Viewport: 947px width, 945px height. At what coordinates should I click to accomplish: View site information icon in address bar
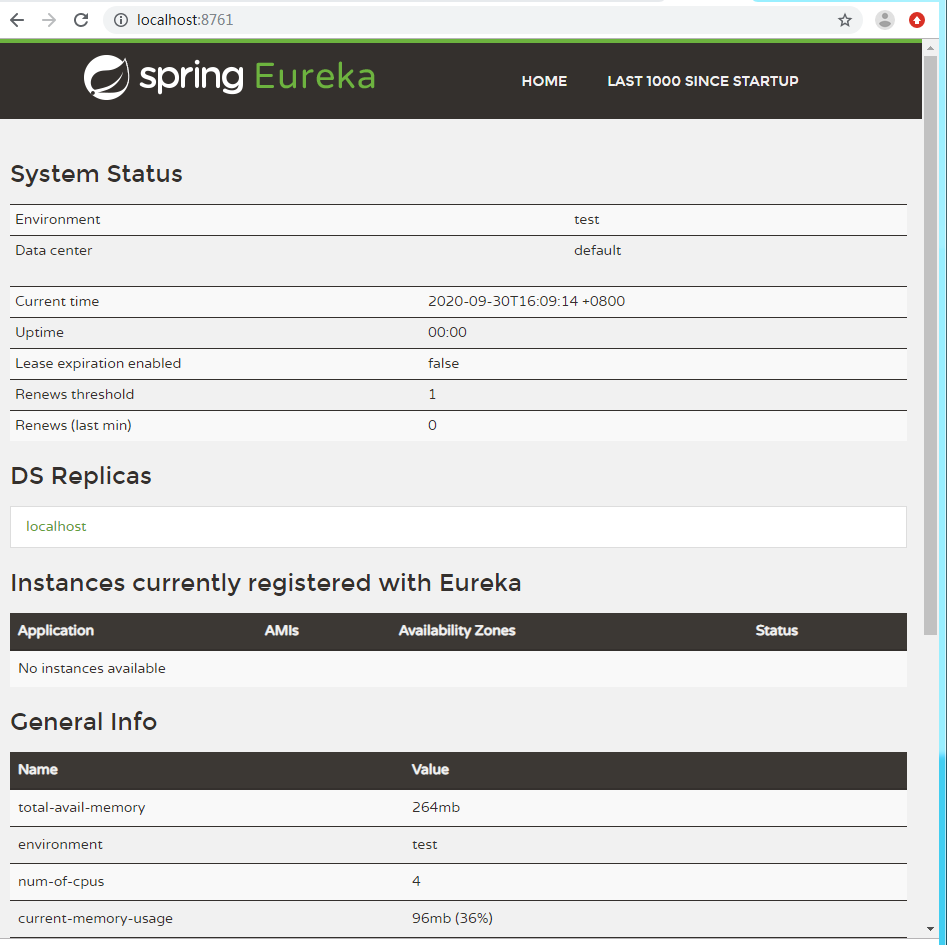tap(121, 20)
